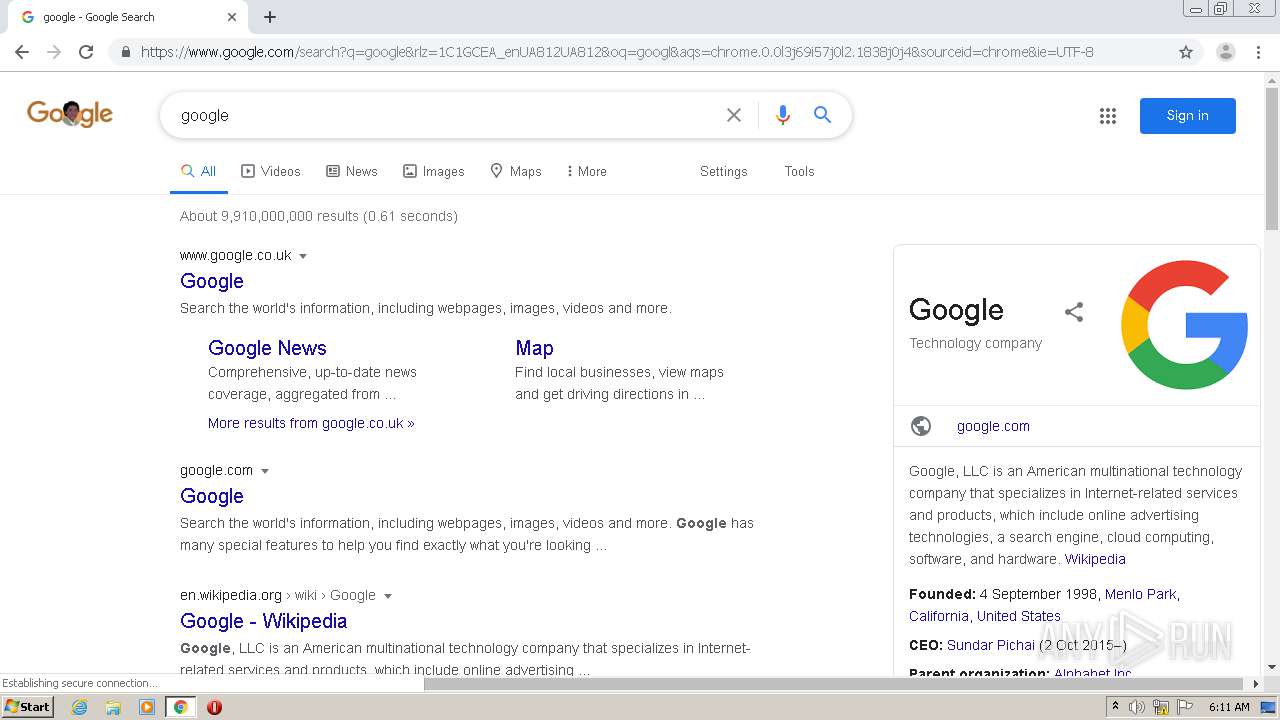Select the All results tab
Image resolution: width=1280 pixels, height=720 pixels.
point(198,171)
